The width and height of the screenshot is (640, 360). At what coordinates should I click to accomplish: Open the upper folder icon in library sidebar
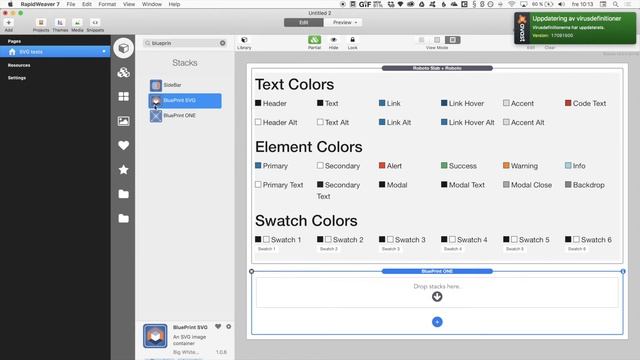coord(123,194)
